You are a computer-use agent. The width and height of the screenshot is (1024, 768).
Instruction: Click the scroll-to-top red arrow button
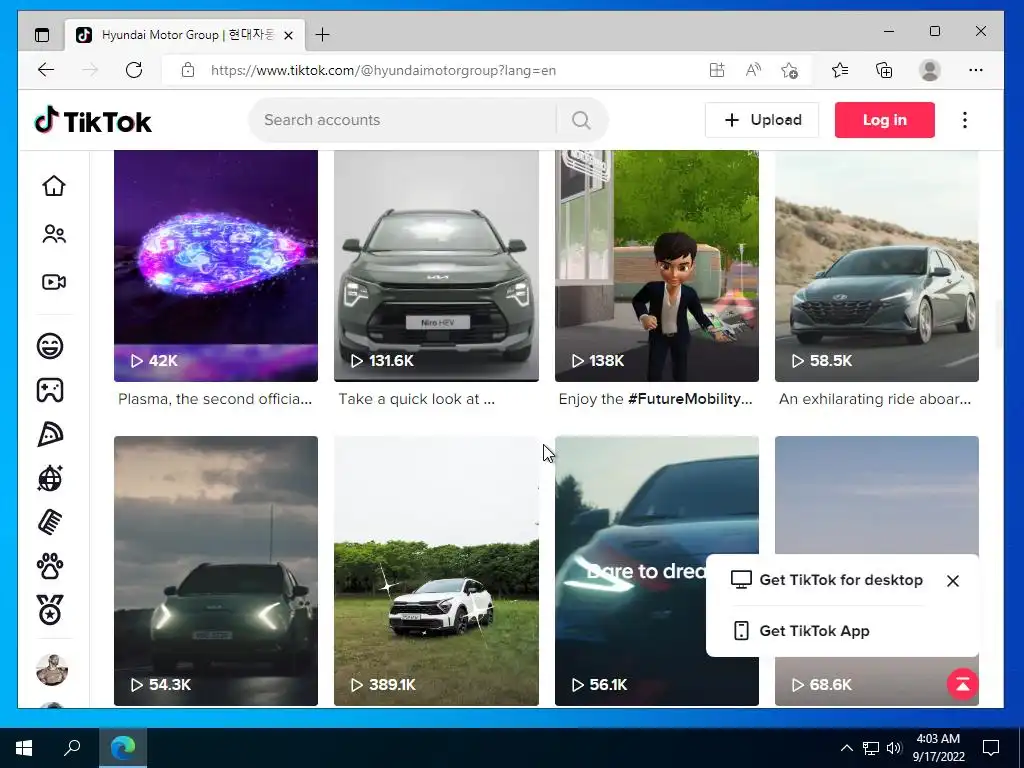click(963, 684)
